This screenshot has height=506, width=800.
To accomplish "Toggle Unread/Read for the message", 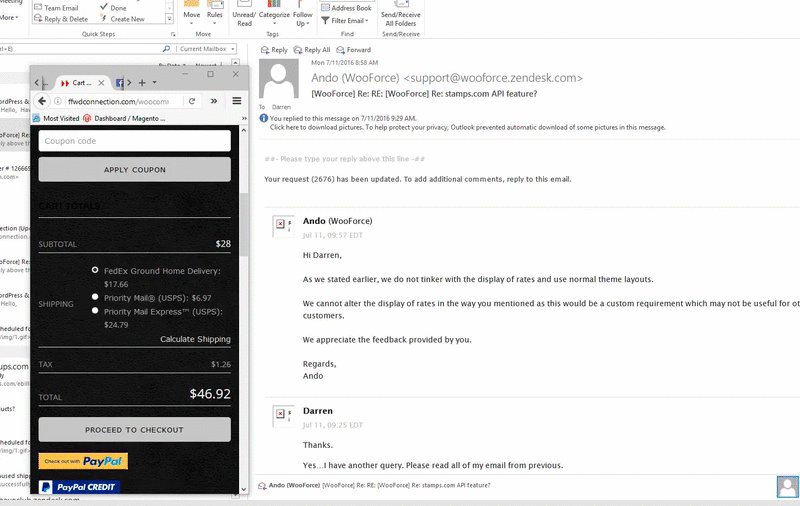I will click(x=244, y=15).
